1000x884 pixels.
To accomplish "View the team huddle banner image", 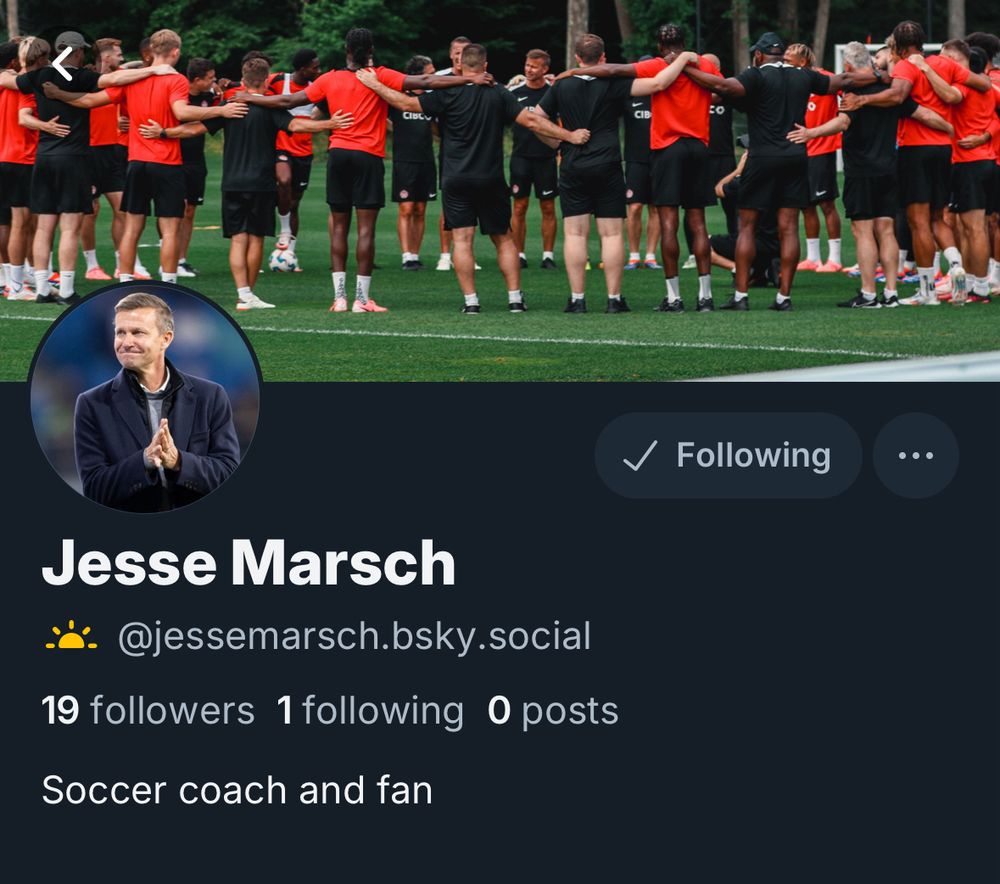I will tap(500, 191).
